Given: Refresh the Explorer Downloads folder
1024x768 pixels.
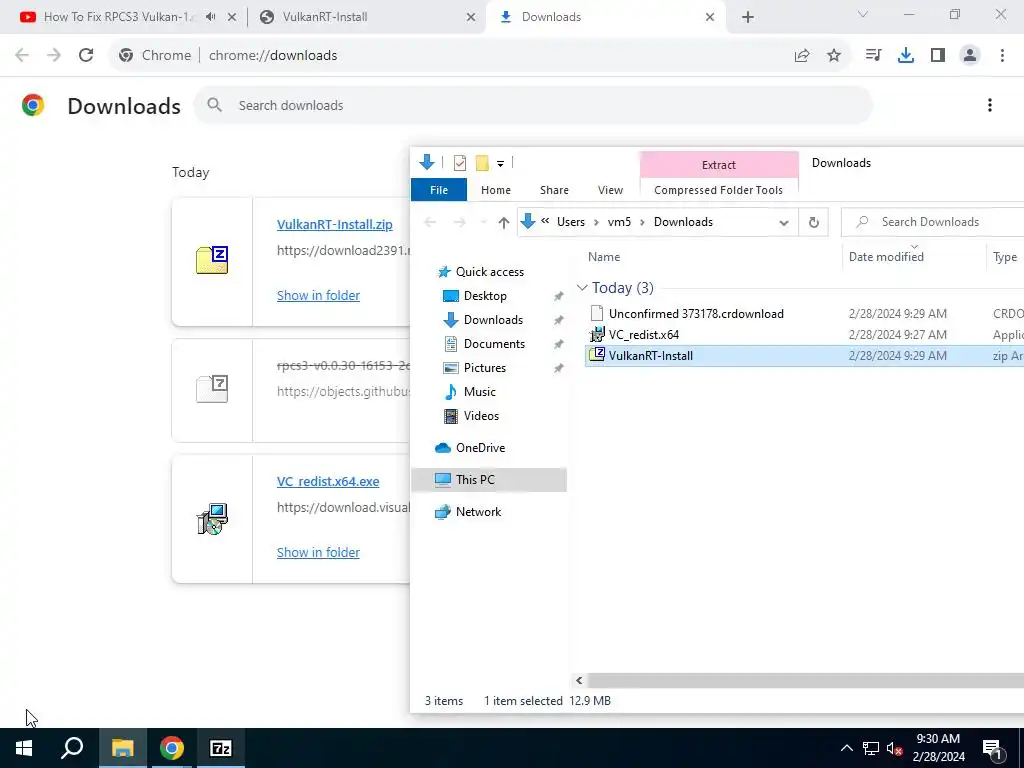Looking at the screenshot, I should pos(814,222).
